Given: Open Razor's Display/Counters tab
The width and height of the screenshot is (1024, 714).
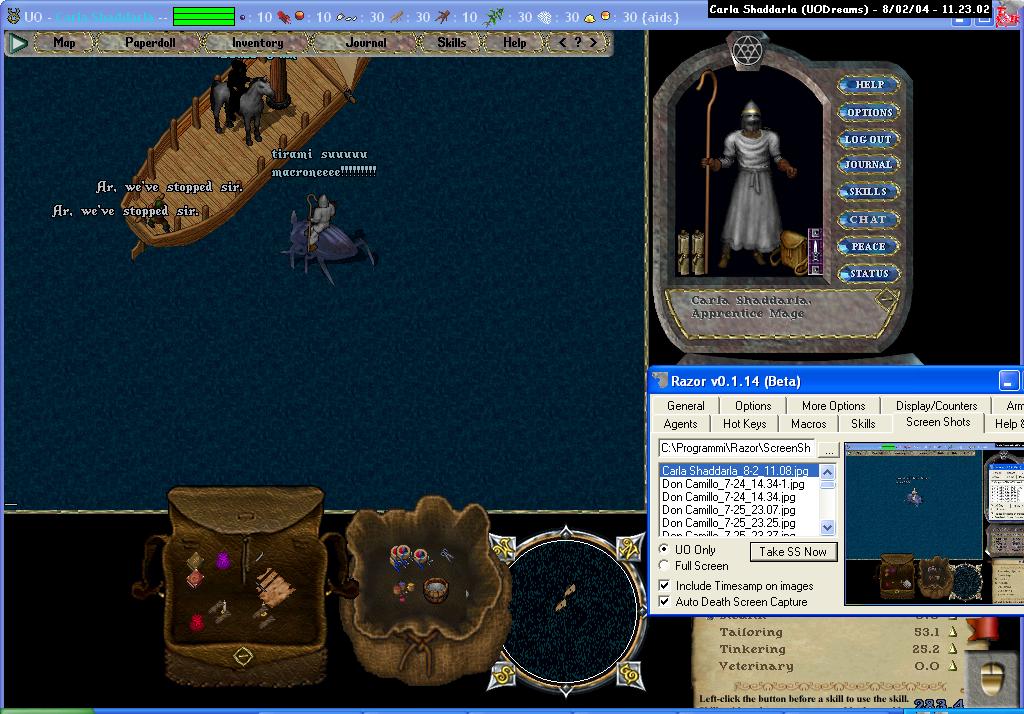Looking at the screenshot, I should (x=936, y=406).
